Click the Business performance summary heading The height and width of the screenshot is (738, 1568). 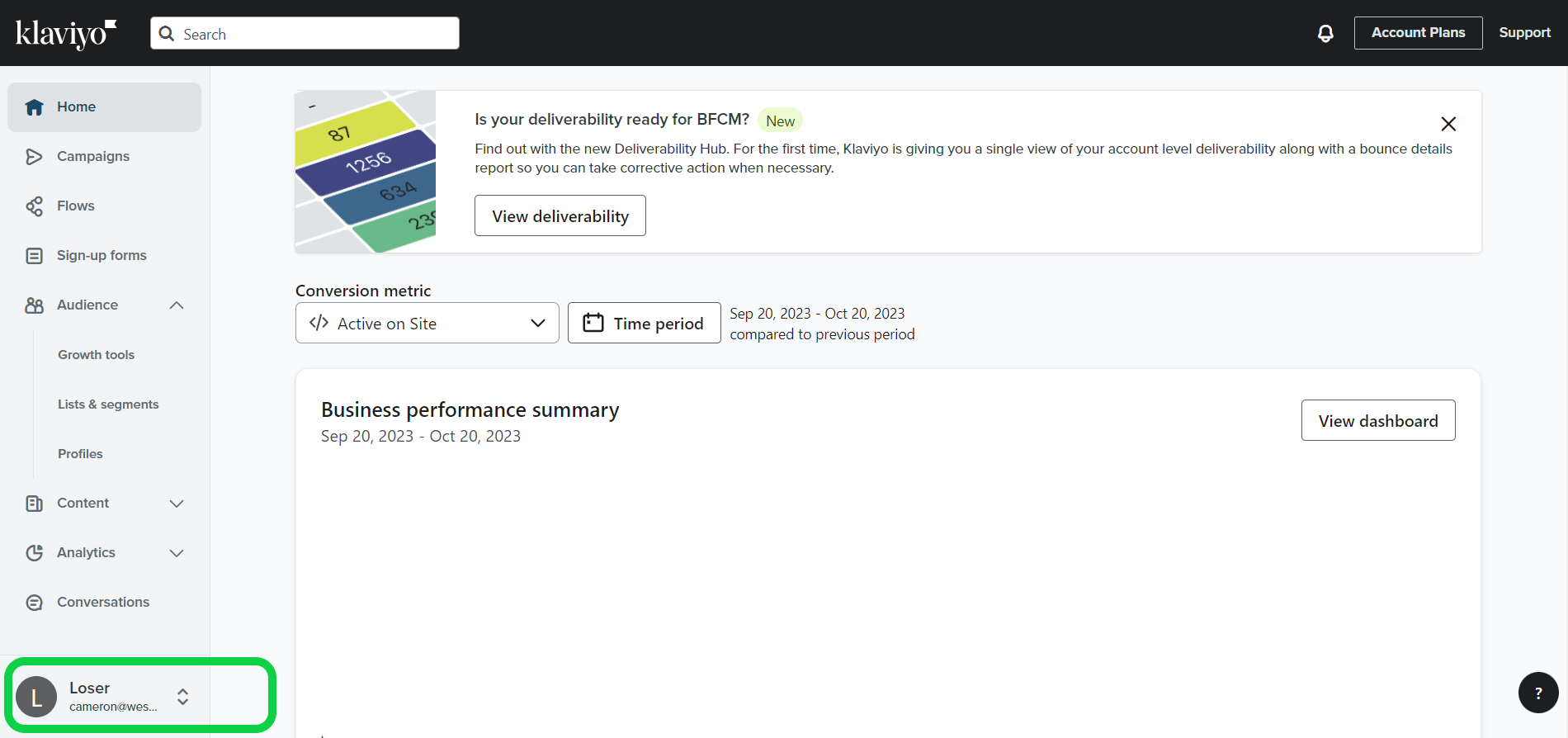(x=470, y=410)
